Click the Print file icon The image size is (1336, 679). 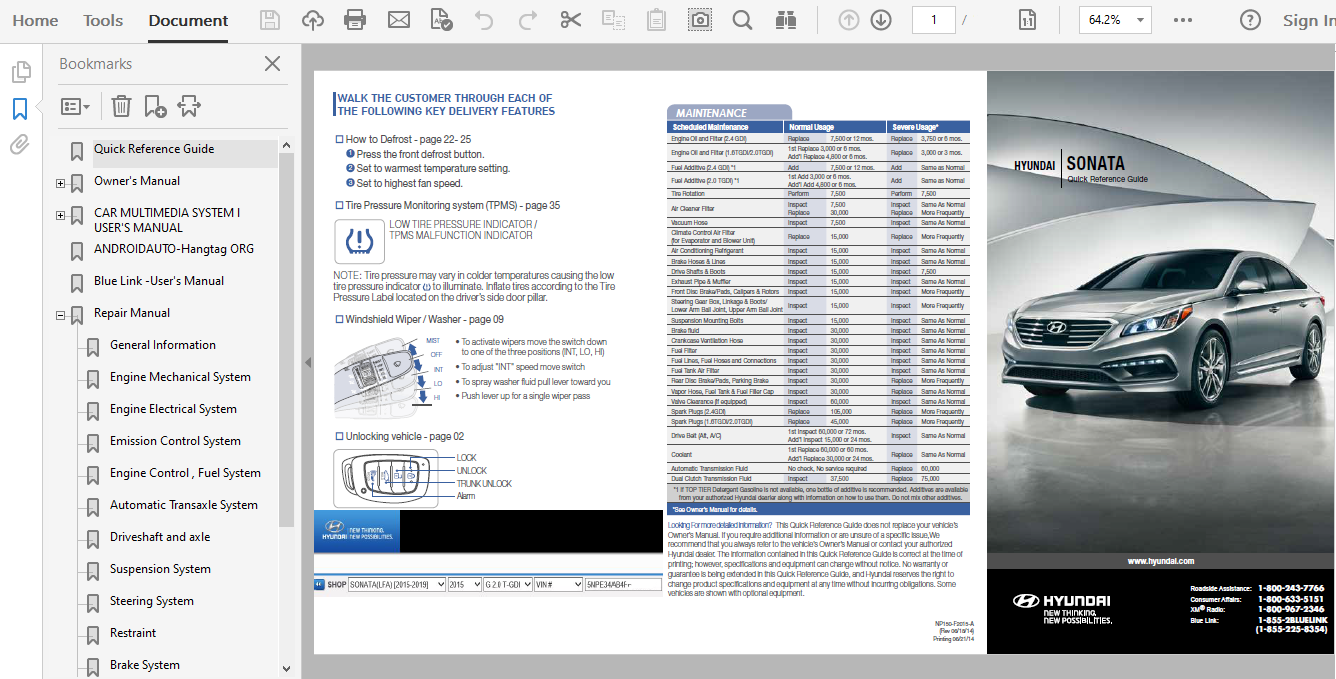click(355, 20)
